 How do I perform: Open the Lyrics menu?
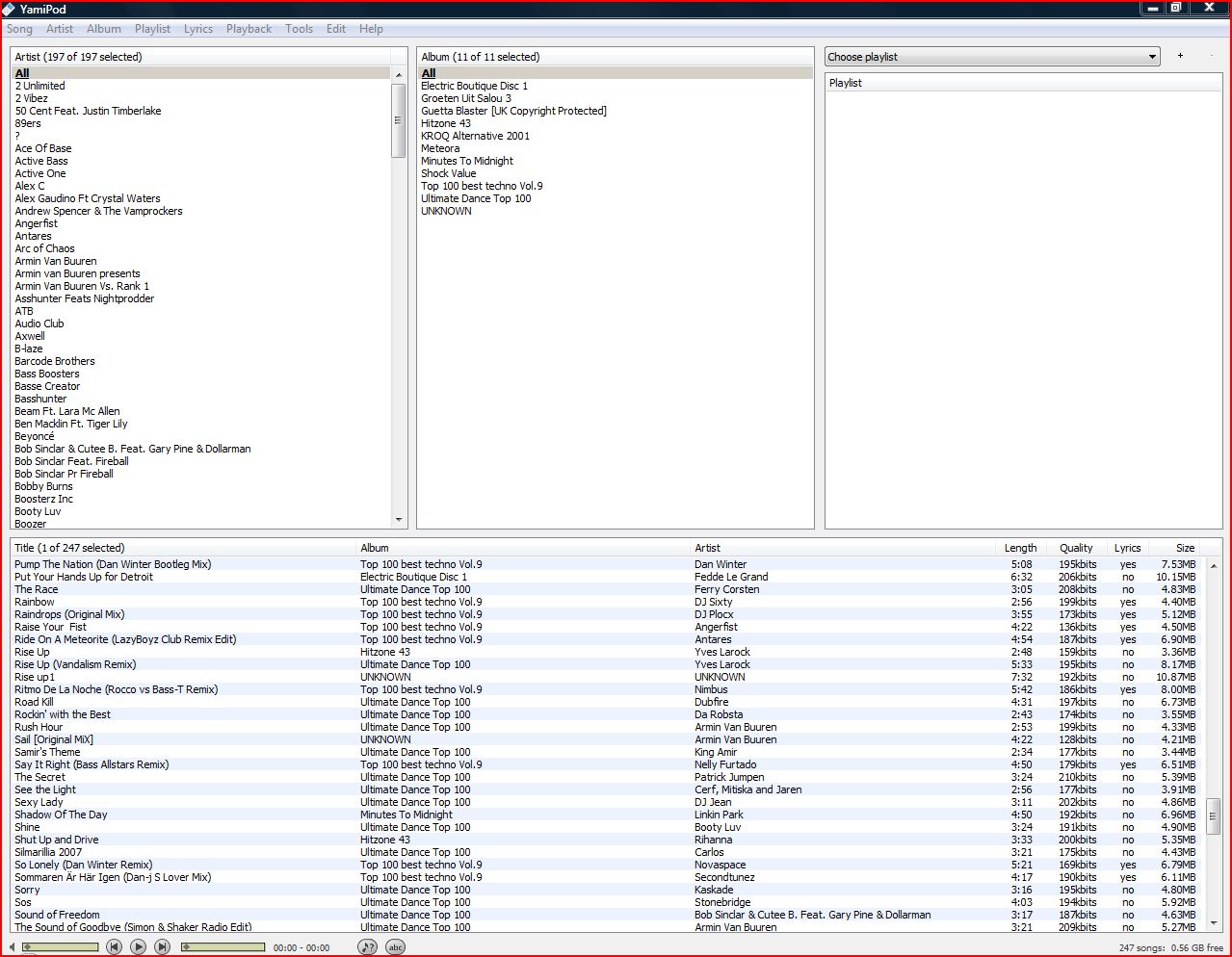pyautogui.click(x=198, y=29)
